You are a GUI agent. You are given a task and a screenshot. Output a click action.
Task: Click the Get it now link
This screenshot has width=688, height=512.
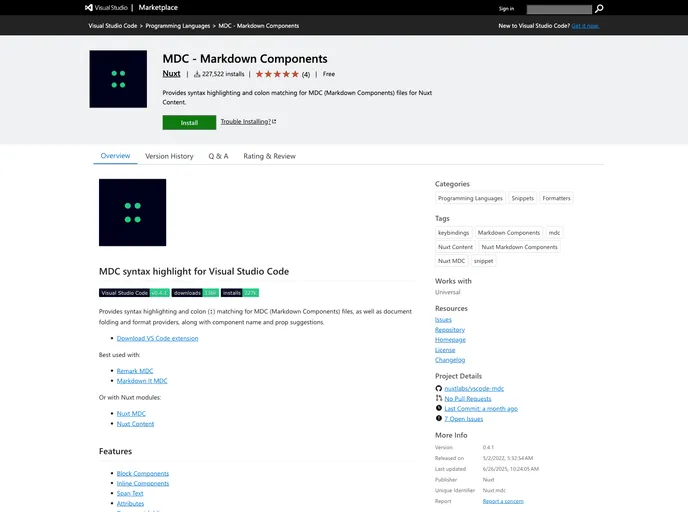[585, 26]
